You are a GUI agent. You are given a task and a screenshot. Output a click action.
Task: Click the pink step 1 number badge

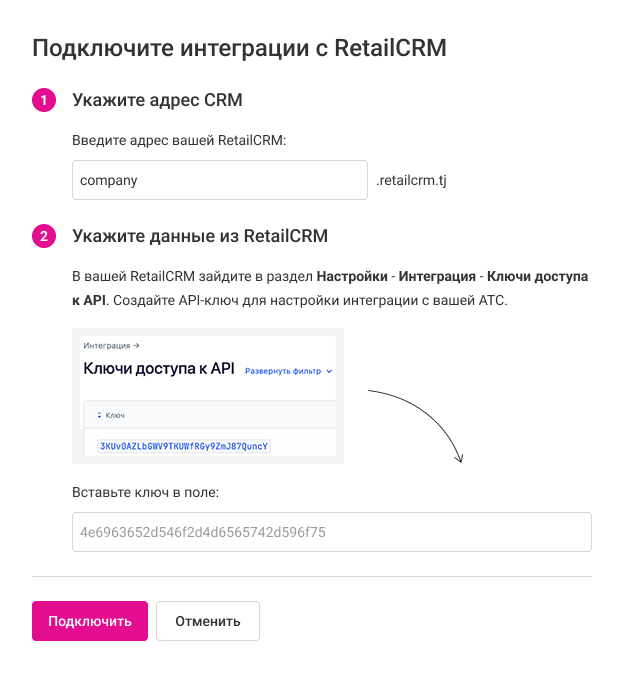(44, 100)
